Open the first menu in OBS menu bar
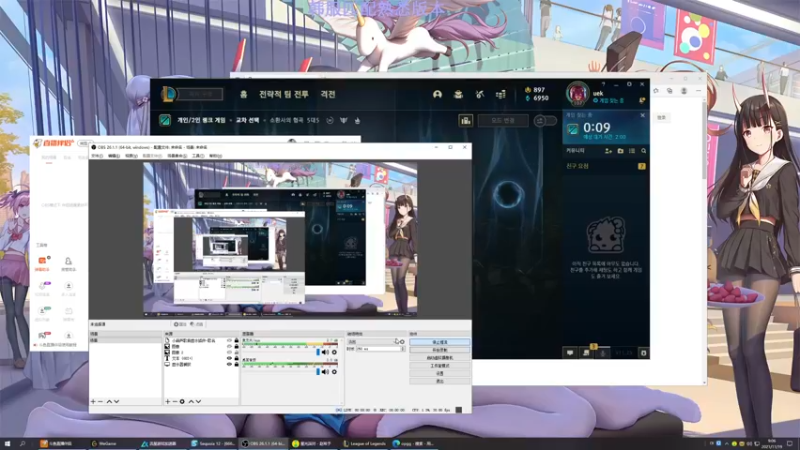800x450 pixels. pos(97,156)
